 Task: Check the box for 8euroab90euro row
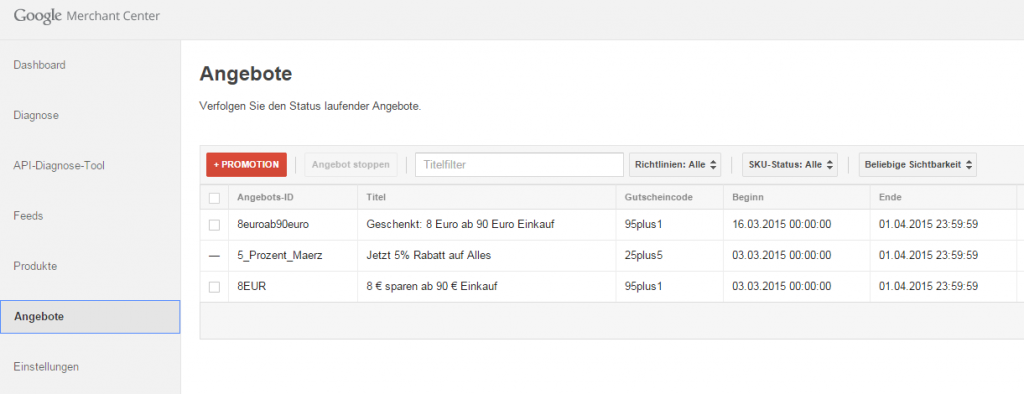[214, 225]
